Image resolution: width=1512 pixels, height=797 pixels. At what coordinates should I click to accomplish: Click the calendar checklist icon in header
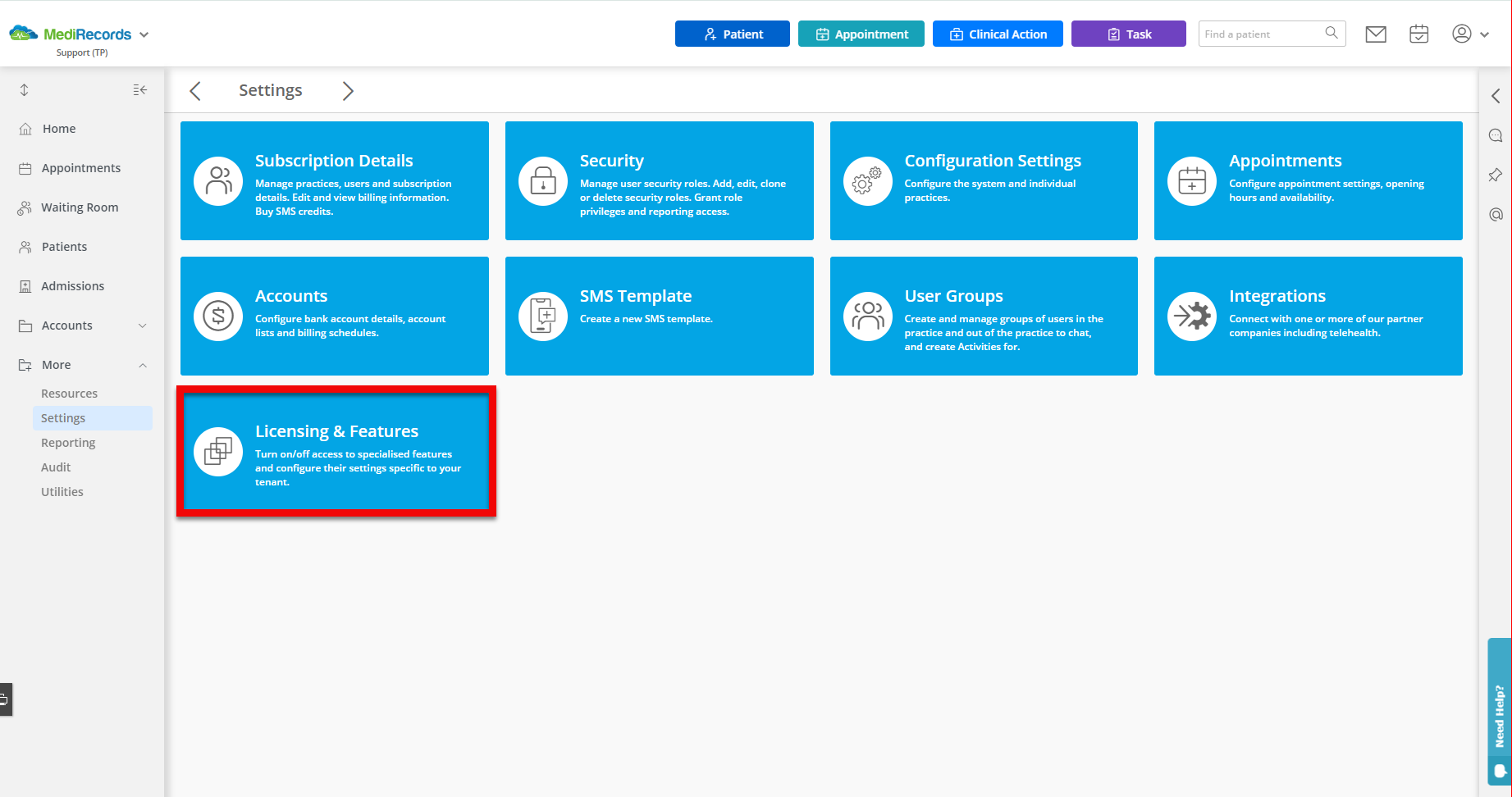[1418, 34]
